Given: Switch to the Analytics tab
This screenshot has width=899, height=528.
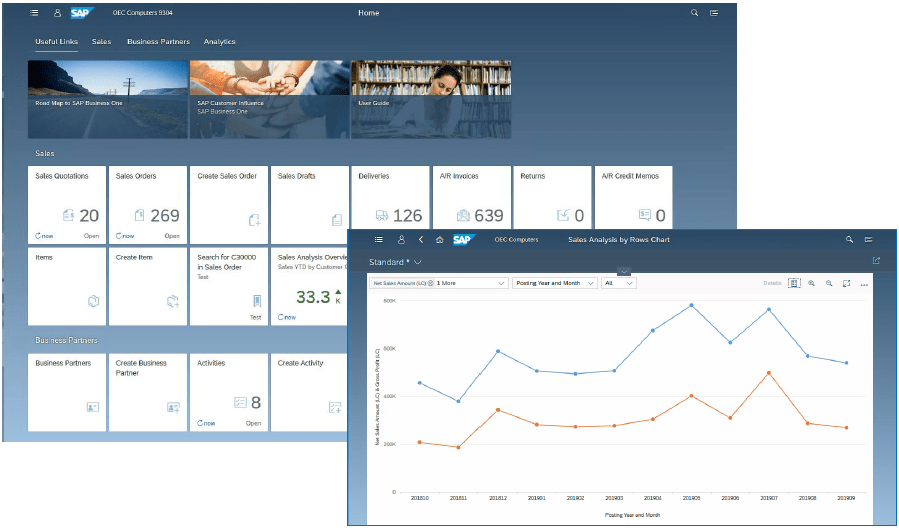Looking at the screenshot, I should click(x=219, y=42).
